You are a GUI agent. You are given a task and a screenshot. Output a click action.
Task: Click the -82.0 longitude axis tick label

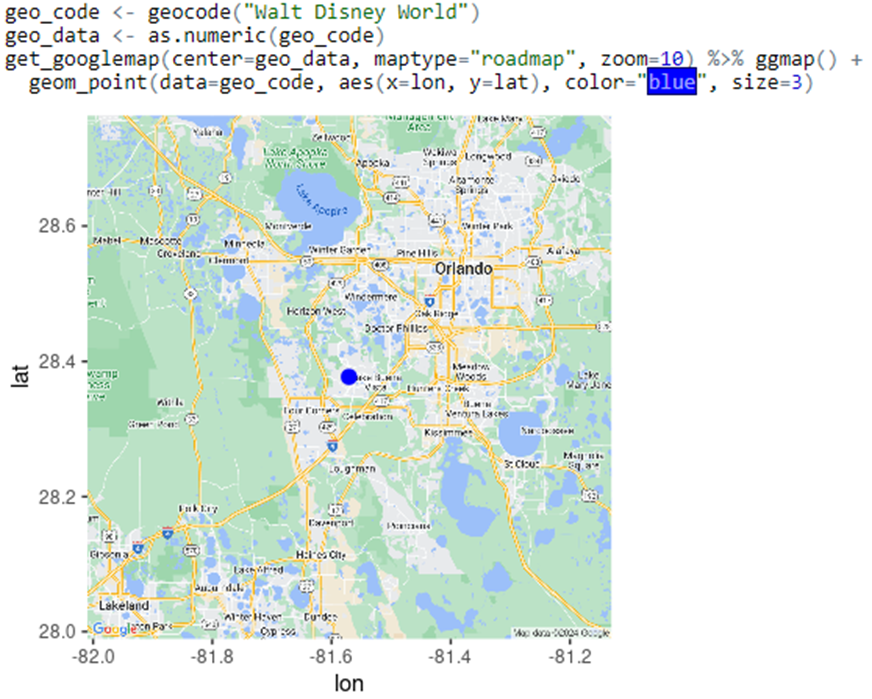click(x=93, y=657)
